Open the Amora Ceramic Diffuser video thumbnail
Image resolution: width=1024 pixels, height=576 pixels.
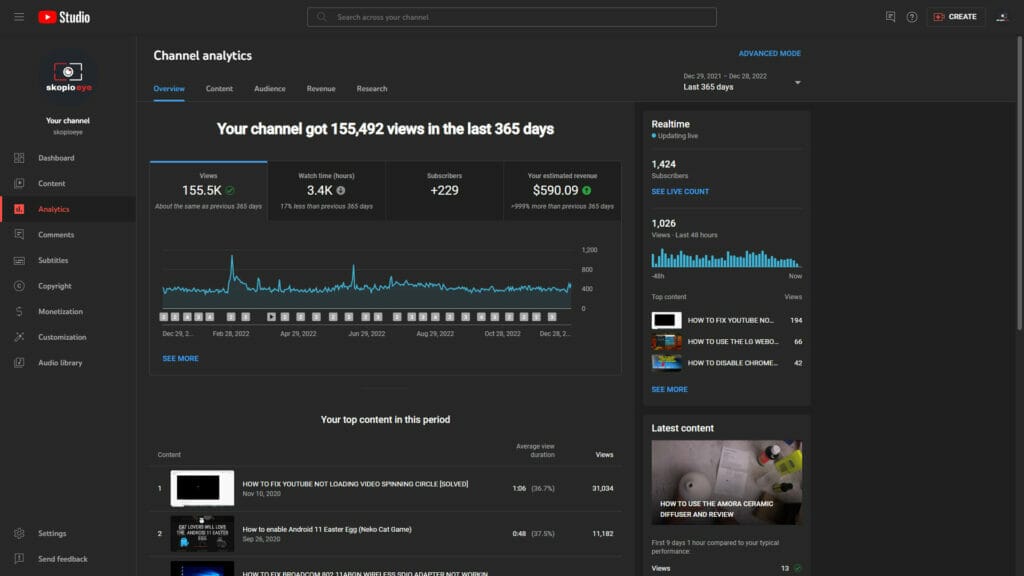(x=726, y=481)
